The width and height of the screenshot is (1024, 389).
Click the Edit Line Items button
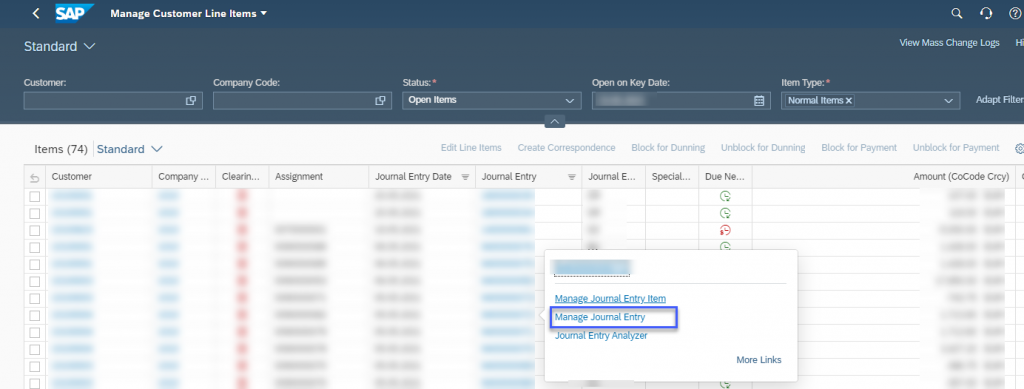471,148
